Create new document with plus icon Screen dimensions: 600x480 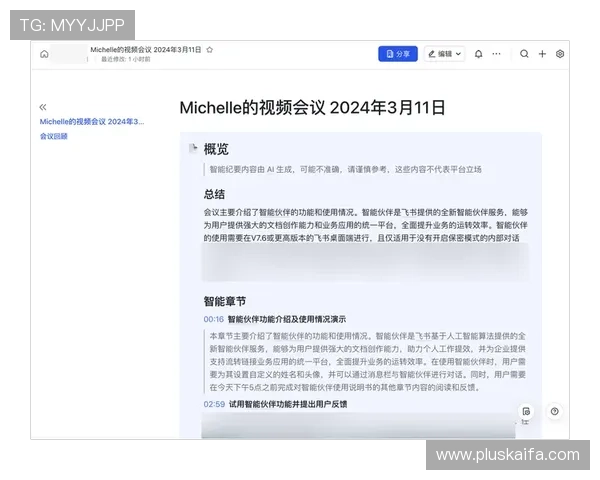[x=542, y=54]
